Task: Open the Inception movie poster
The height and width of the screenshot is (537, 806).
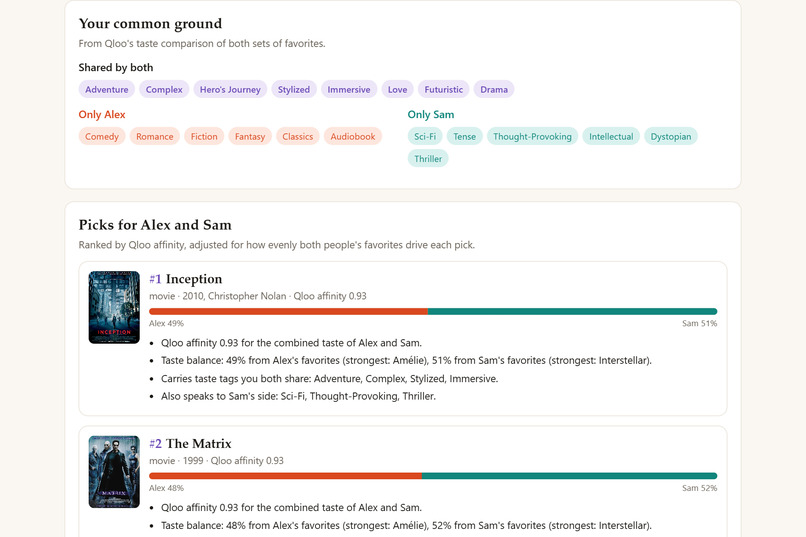Action: pyautogui.click(x=114, y=307)
